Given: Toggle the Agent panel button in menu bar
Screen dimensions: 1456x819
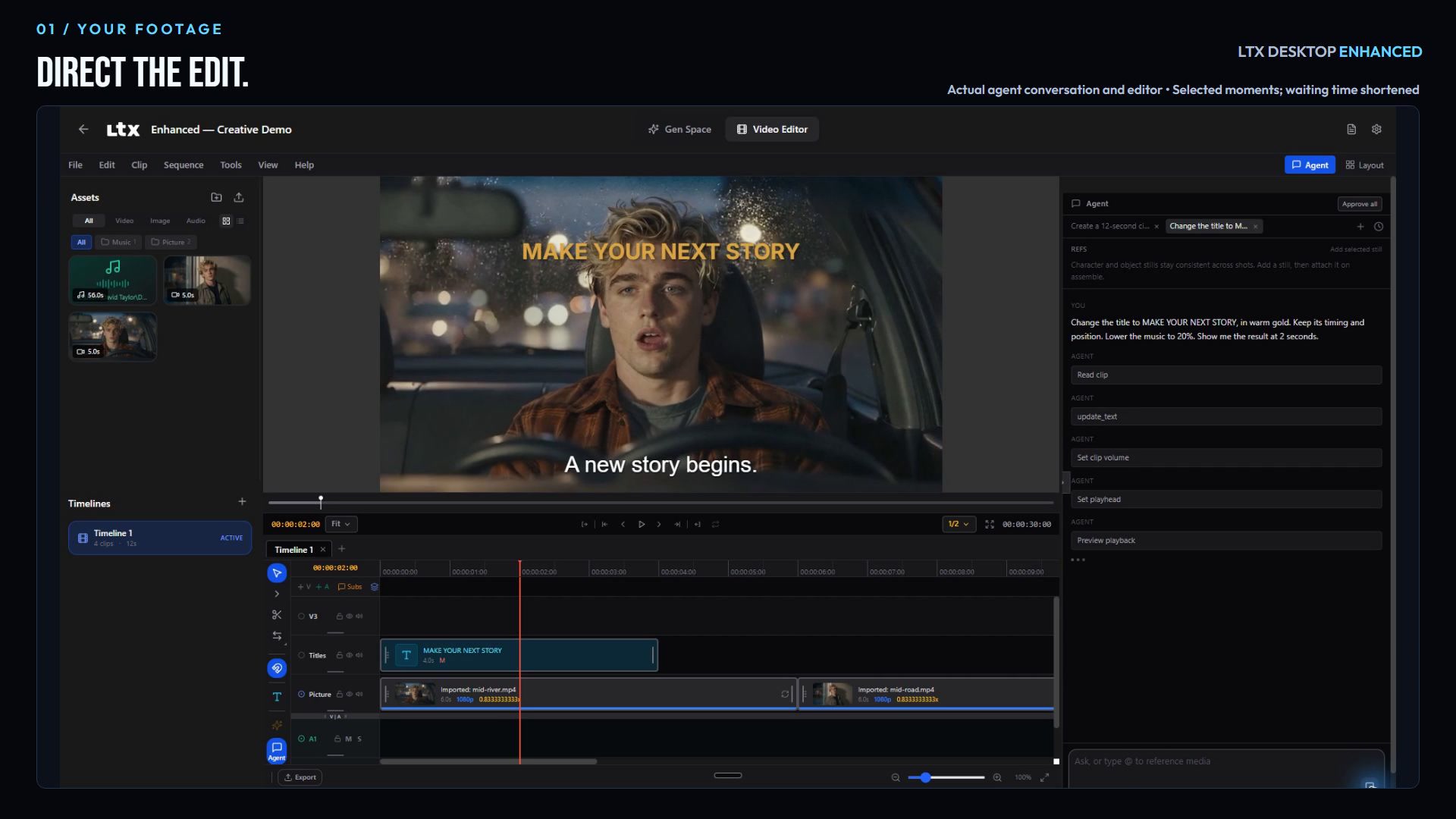Looking at the screenshot, I should 1310,165.
